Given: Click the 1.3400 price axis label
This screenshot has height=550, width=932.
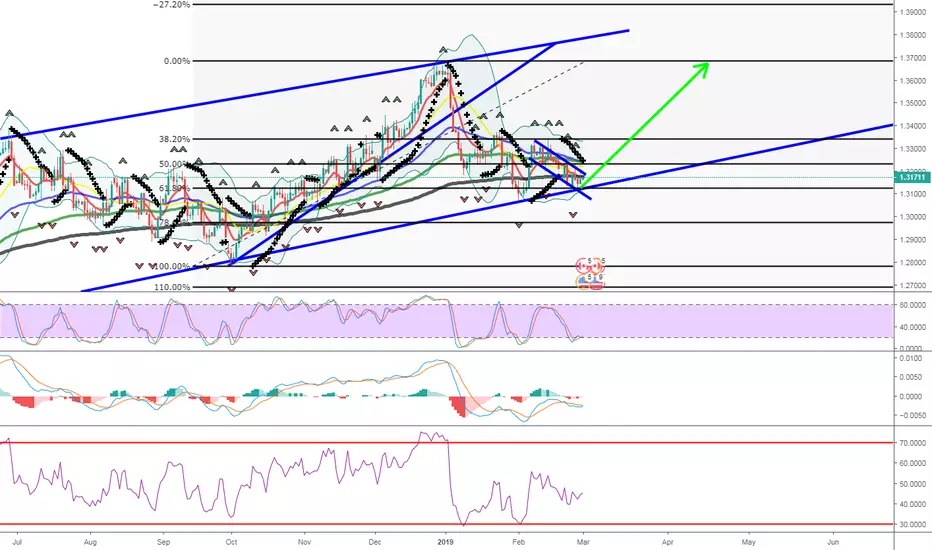Looking at the screenshot, I should click(915, 126).
